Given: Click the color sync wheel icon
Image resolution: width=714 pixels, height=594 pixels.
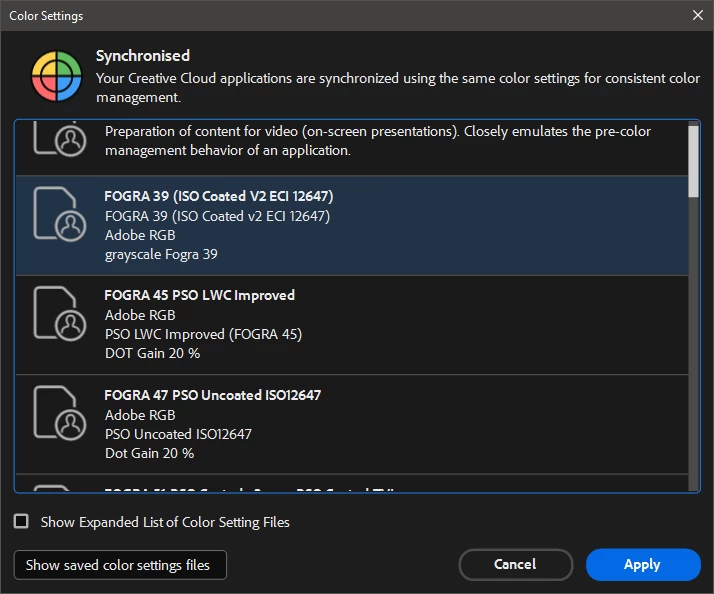Looking at the screenshot, I should coord(56,76).
